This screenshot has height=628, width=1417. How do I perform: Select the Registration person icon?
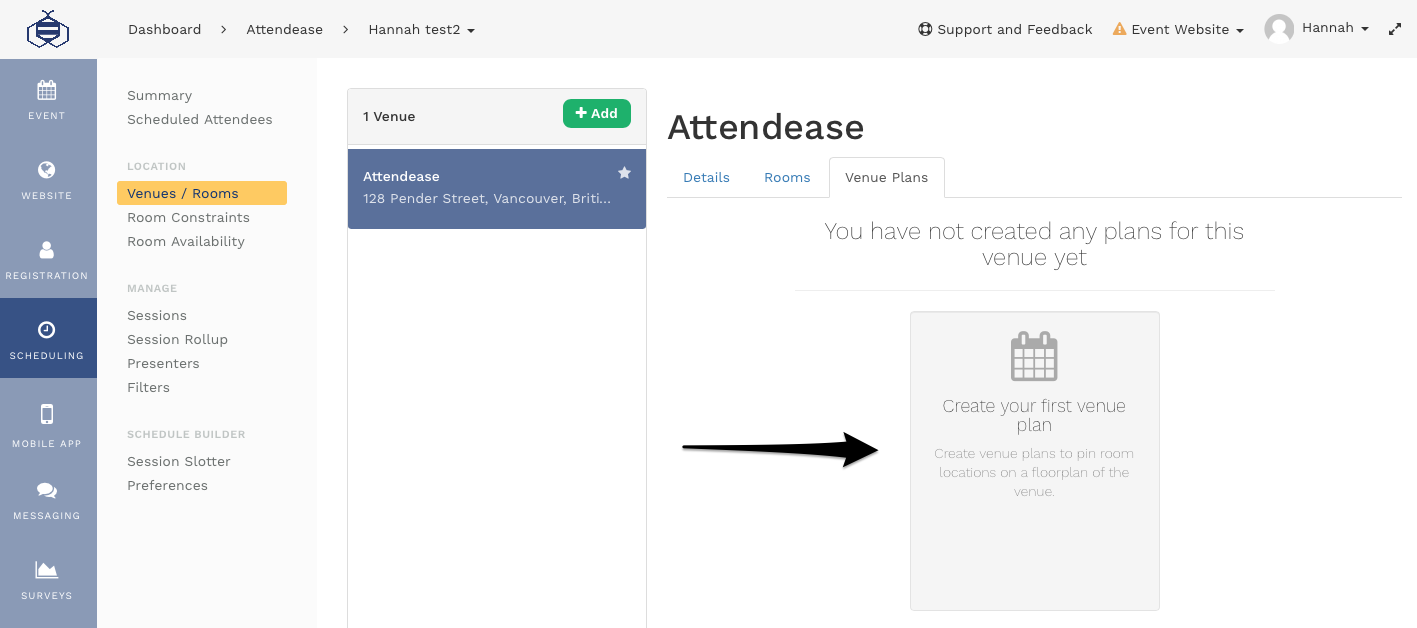coord(47,250)
